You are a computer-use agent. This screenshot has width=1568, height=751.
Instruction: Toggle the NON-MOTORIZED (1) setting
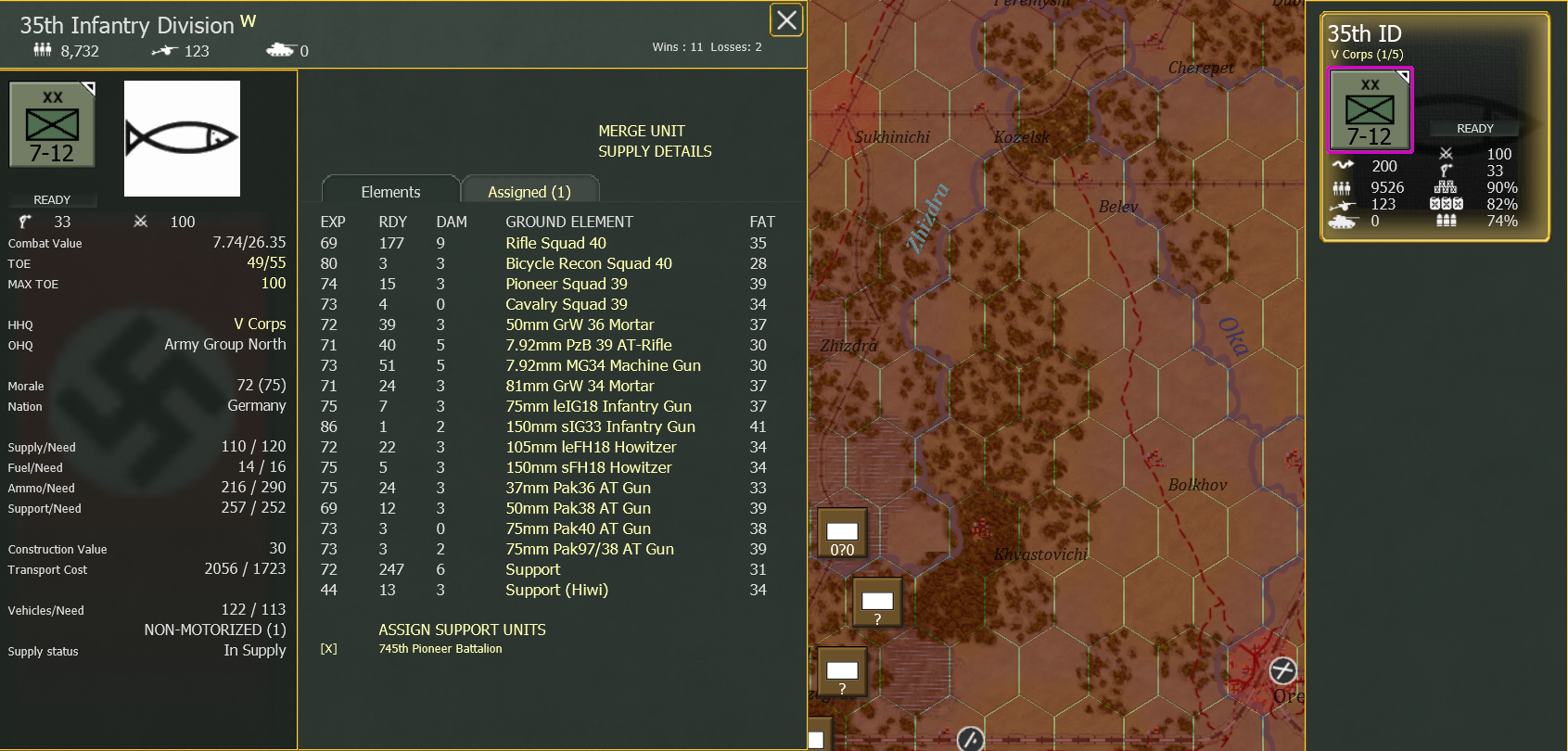(x=215, y=630)
